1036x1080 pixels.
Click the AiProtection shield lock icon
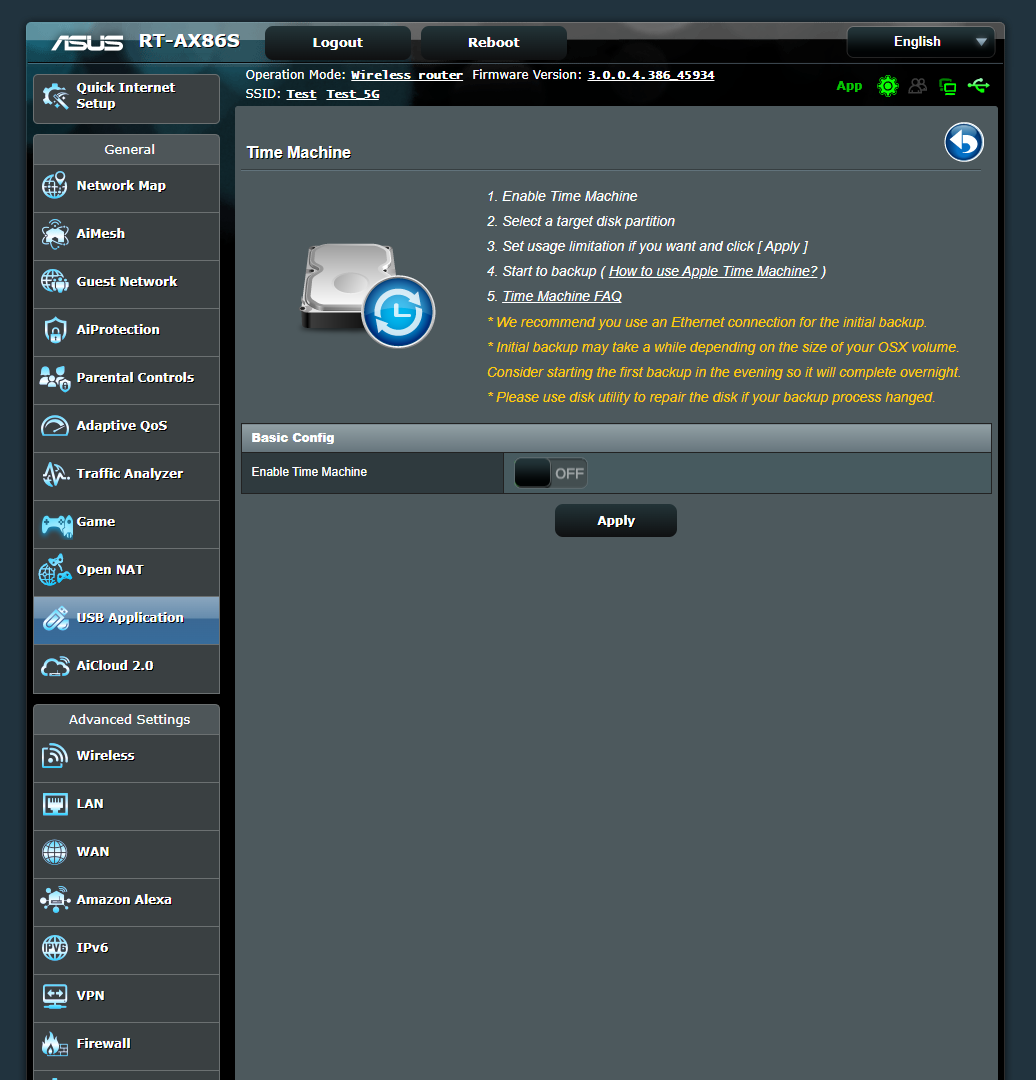(55, 330)
